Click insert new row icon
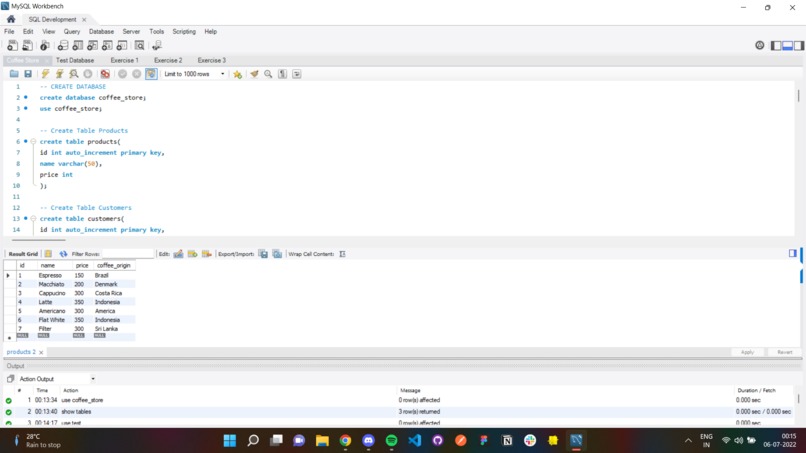This screenshot has width=806, height=453. coord(192,253)
